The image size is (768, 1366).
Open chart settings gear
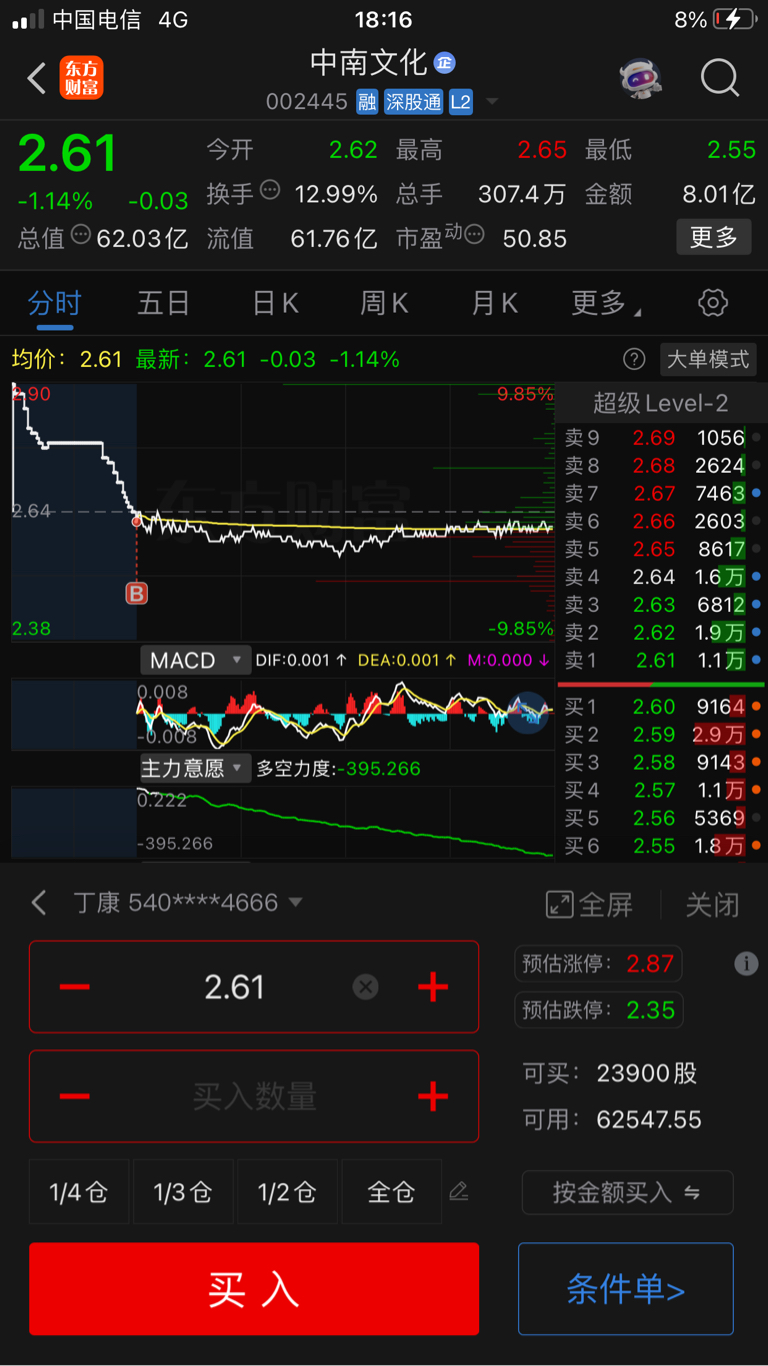[713, 303]
